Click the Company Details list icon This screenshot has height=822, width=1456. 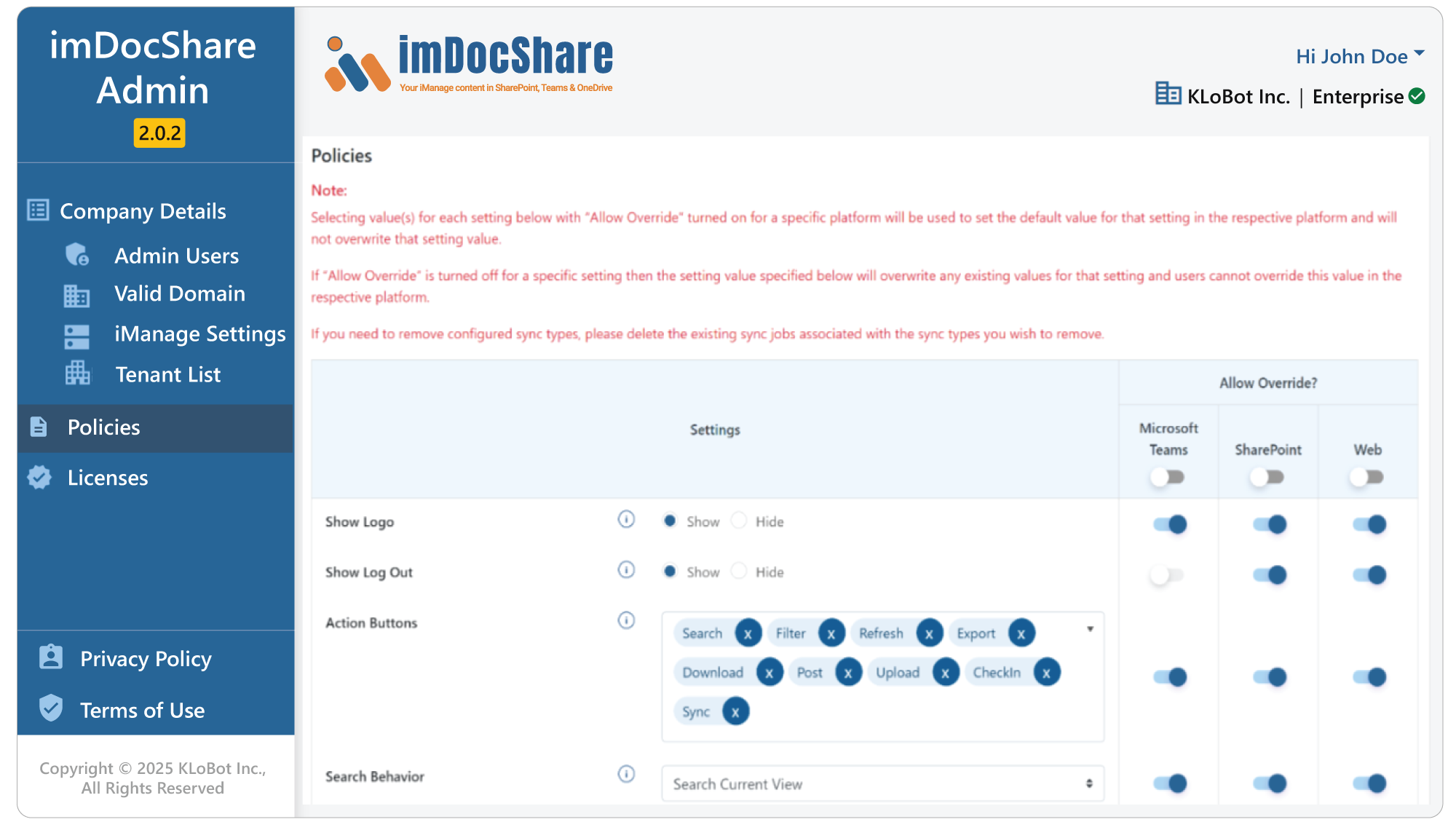38,210
